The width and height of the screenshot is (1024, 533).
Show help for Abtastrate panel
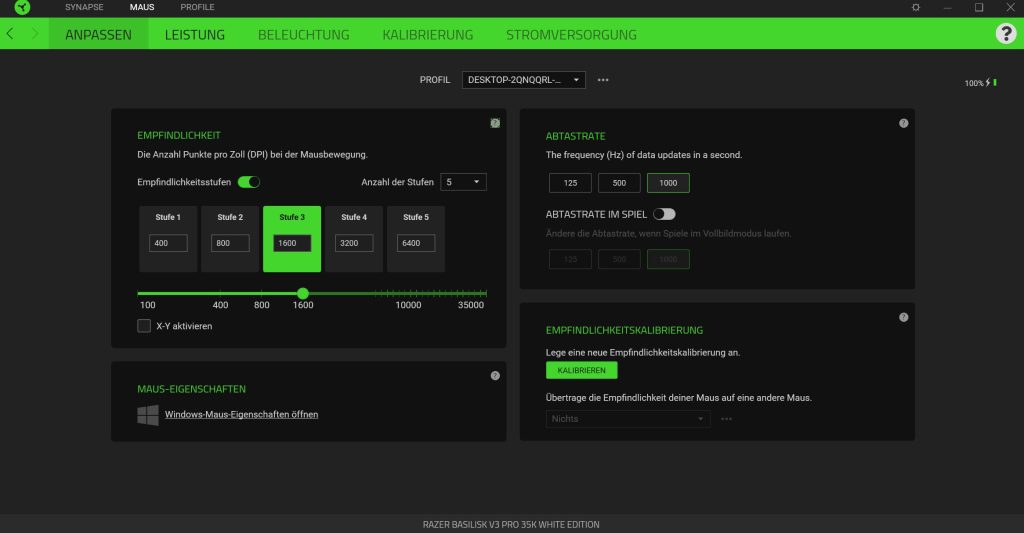[903, 123]
